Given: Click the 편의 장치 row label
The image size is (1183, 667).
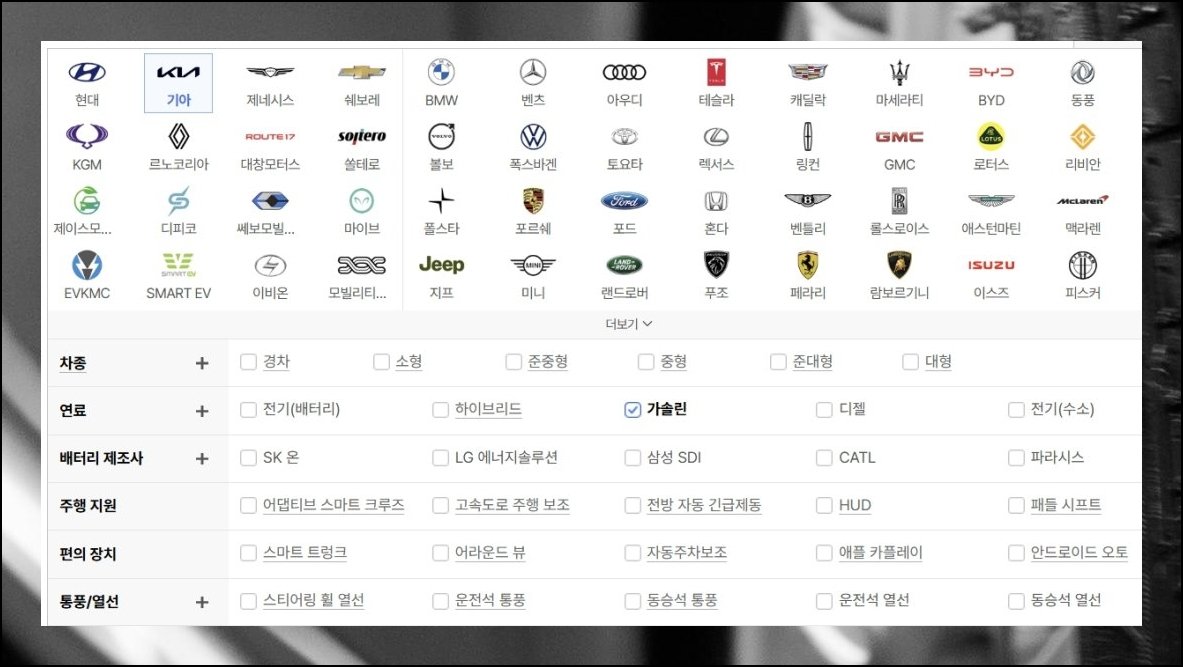Looking at the screenshot, I should click(x=88, y=554).
